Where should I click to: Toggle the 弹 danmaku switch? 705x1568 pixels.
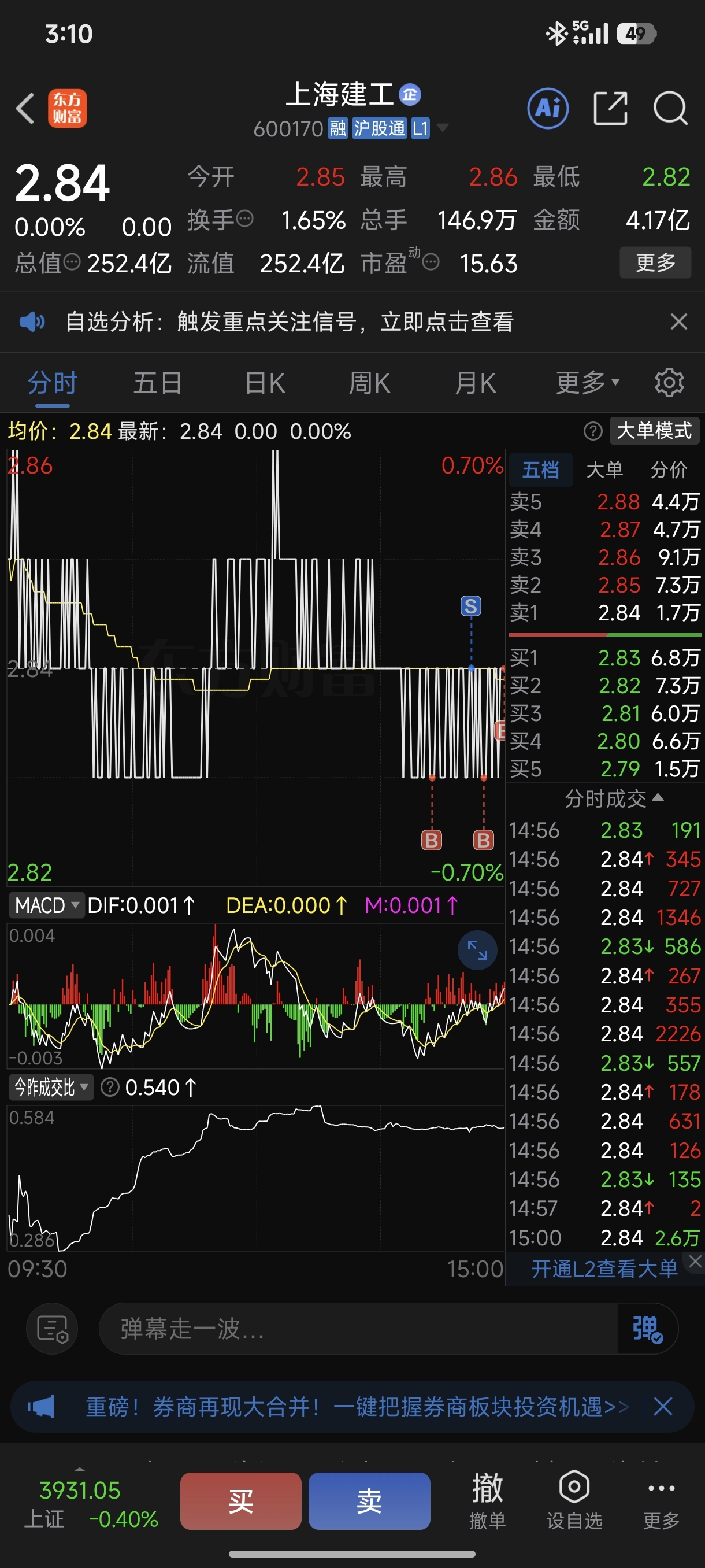(x=648, y=1329)
